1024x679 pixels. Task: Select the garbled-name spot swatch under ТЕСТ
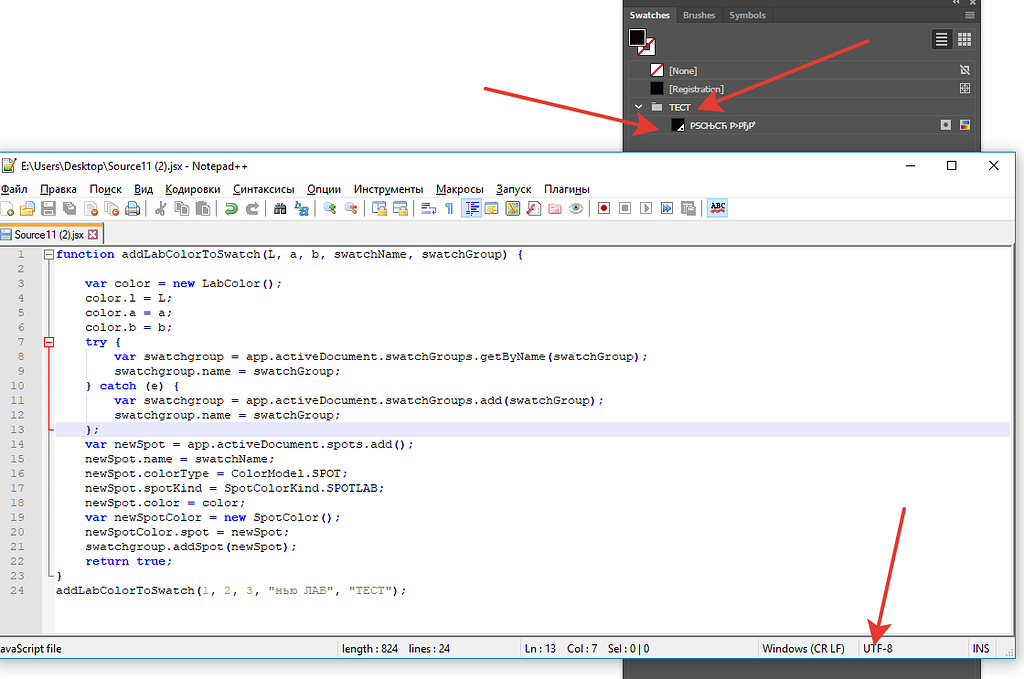pyautogui.click(x=801, y=125)
